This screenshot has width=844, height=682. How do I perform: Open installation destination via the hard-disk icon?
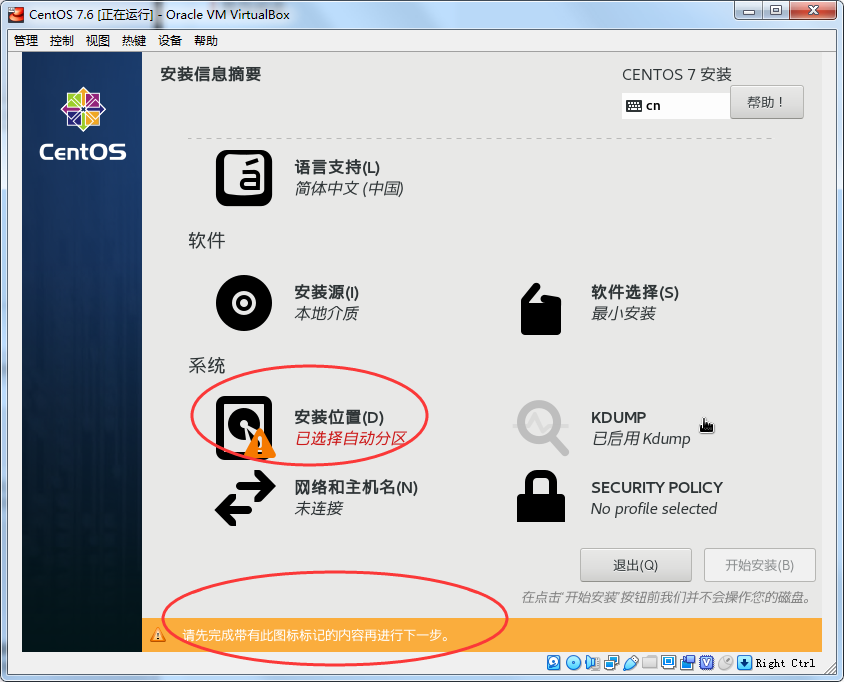click(x=245, y=428)
